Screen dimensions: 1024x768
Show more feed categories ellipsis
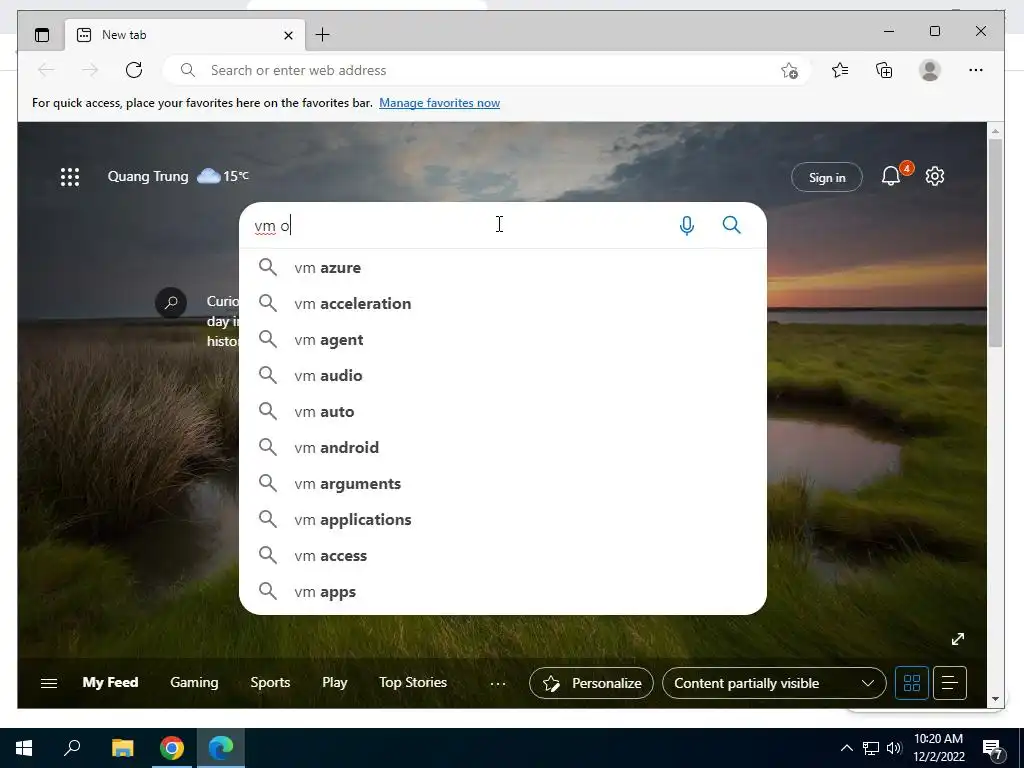[498, 684]
